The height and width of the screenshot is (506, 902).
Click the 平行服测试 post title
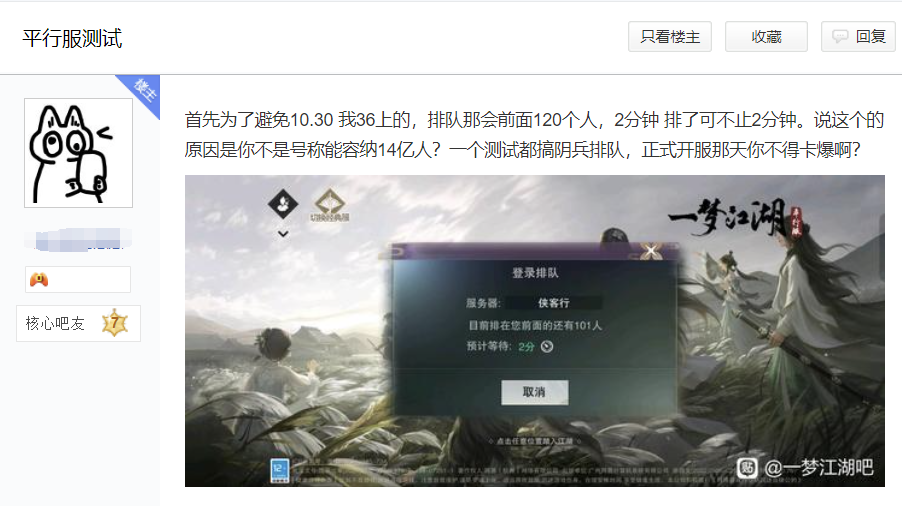tap(72, 39)
